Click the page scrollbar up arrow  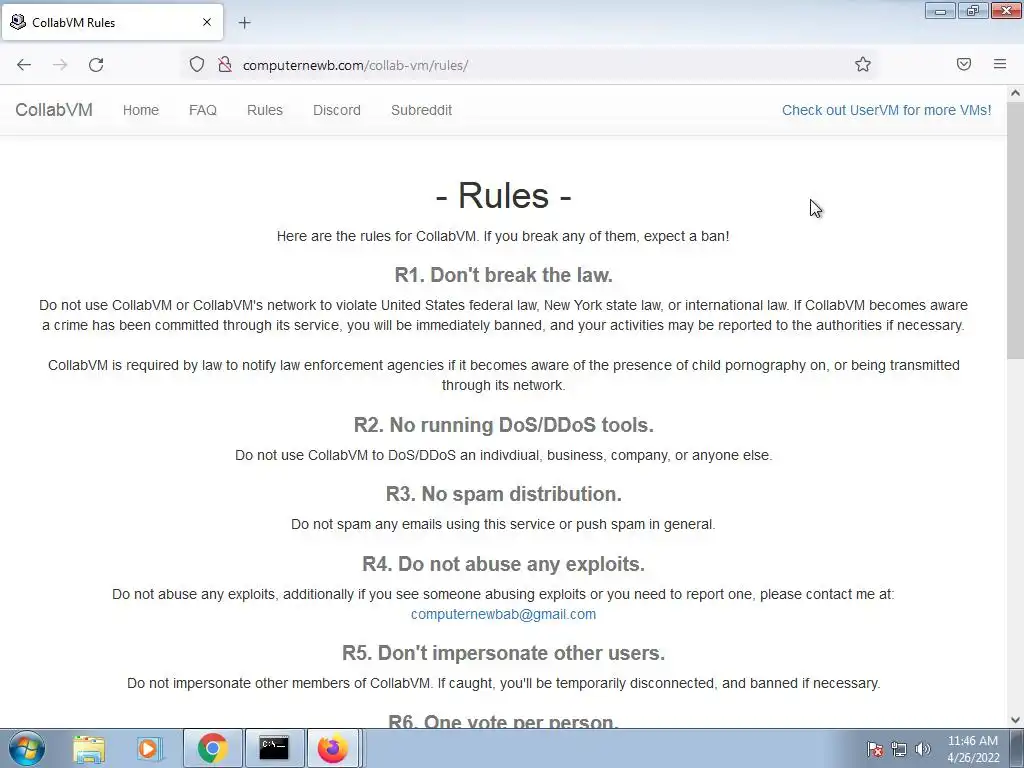click(x=1015, y=93)
